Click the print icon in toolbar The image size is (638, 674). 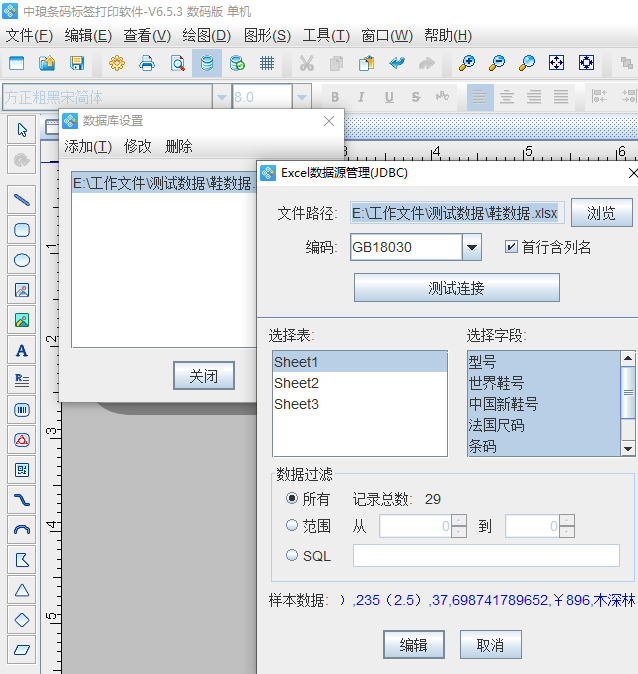pyautogui.click(x=147, y=63)
